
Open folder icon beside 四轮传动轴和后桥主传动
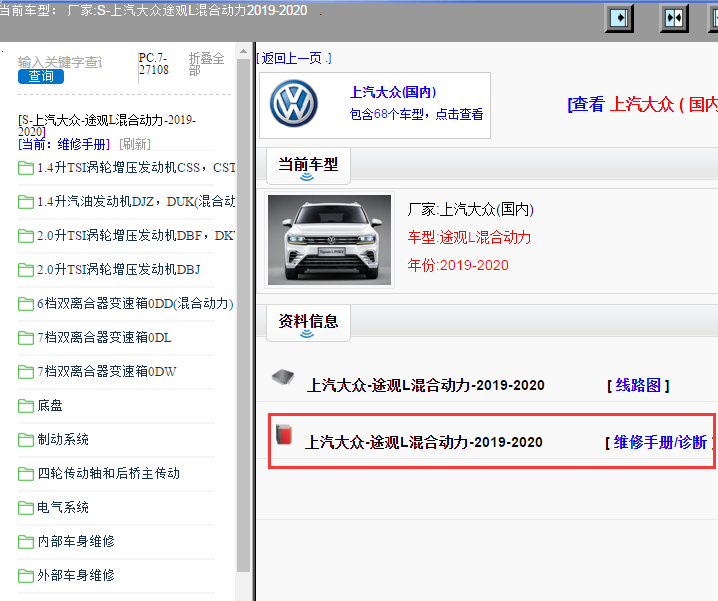click(x=26, y=474)
